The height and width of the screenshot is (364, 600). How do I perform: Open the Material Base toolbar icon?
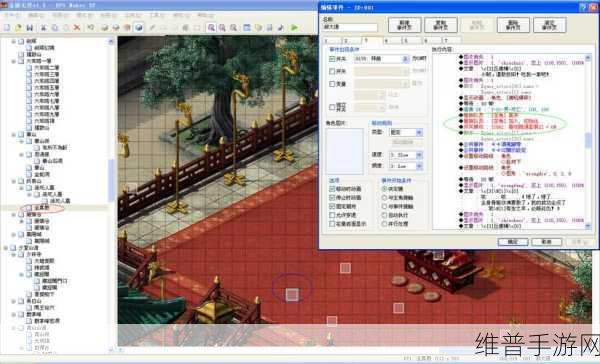pyautogui.click(x=258, y=28)
